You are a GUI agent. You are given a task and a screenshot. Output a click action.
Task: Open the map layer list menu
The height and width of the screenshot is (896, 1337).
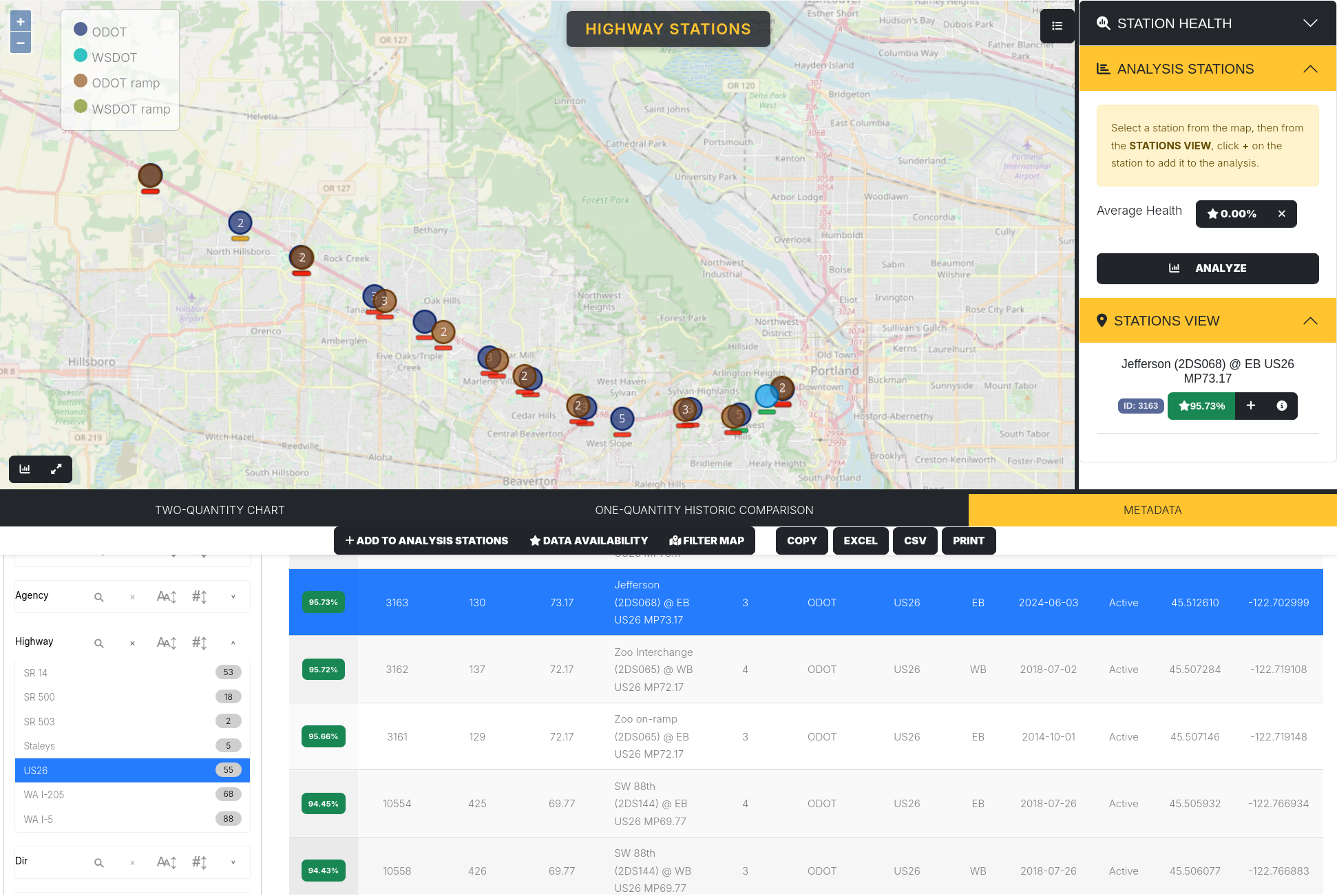(1057, 26)
